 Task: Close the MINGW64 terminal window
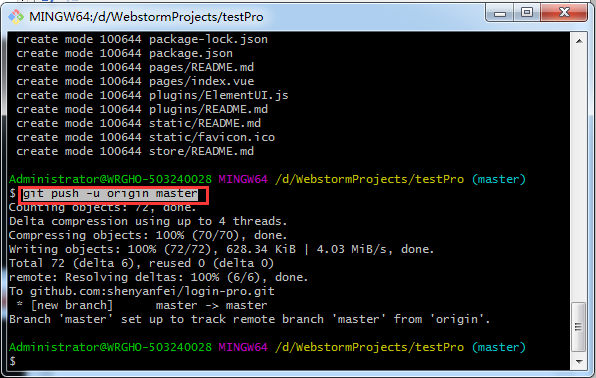pyautogui.click(x=564, y=13)
